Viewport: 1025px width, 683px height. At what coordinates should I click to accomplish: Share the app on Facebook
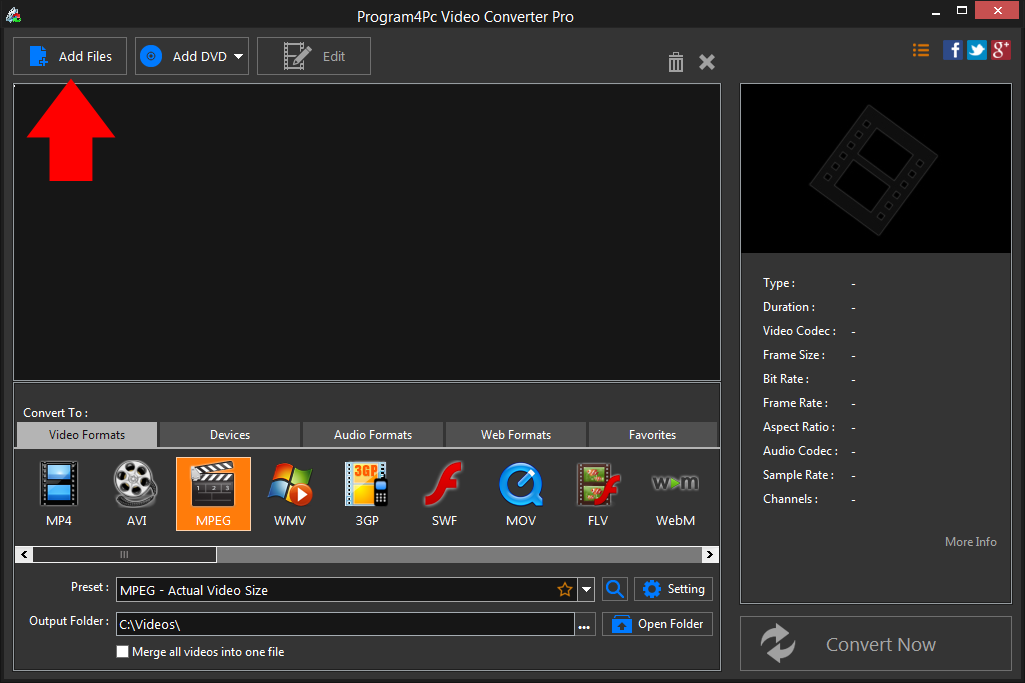[x=952, y=49]
